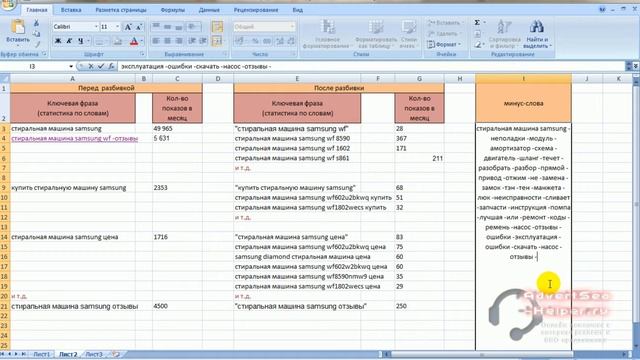The width and height of the screenshot is (640, 360).
Task: Click the Decrease Indent icon
Action: 192,41
